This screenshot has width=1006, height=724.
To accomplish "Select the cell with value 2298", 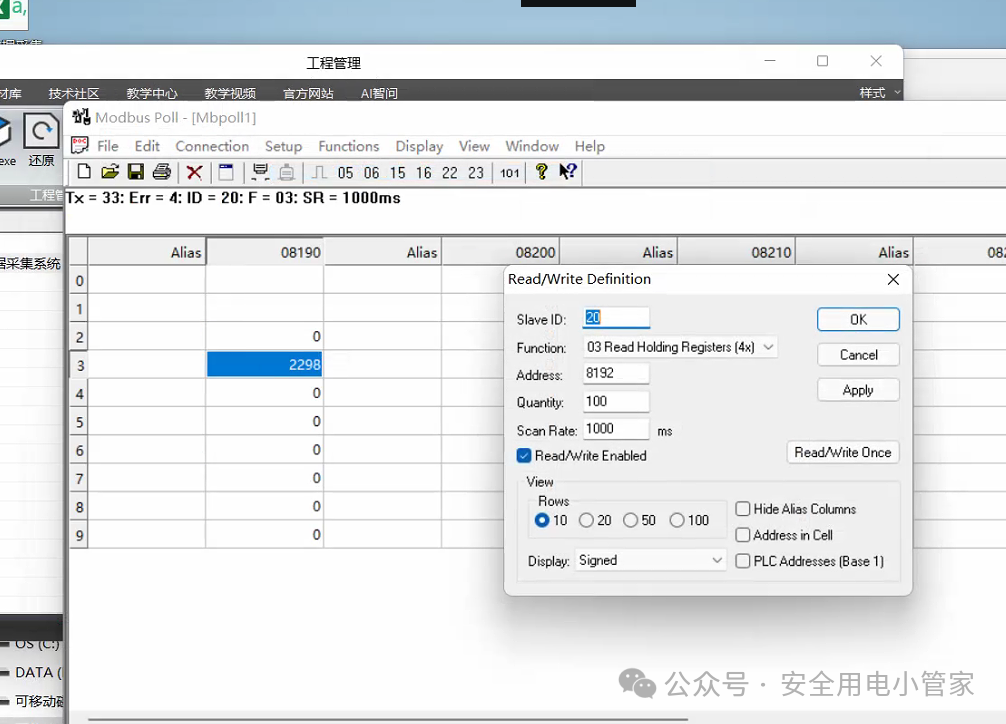I will pyautogui.click(x=264, y=365).
